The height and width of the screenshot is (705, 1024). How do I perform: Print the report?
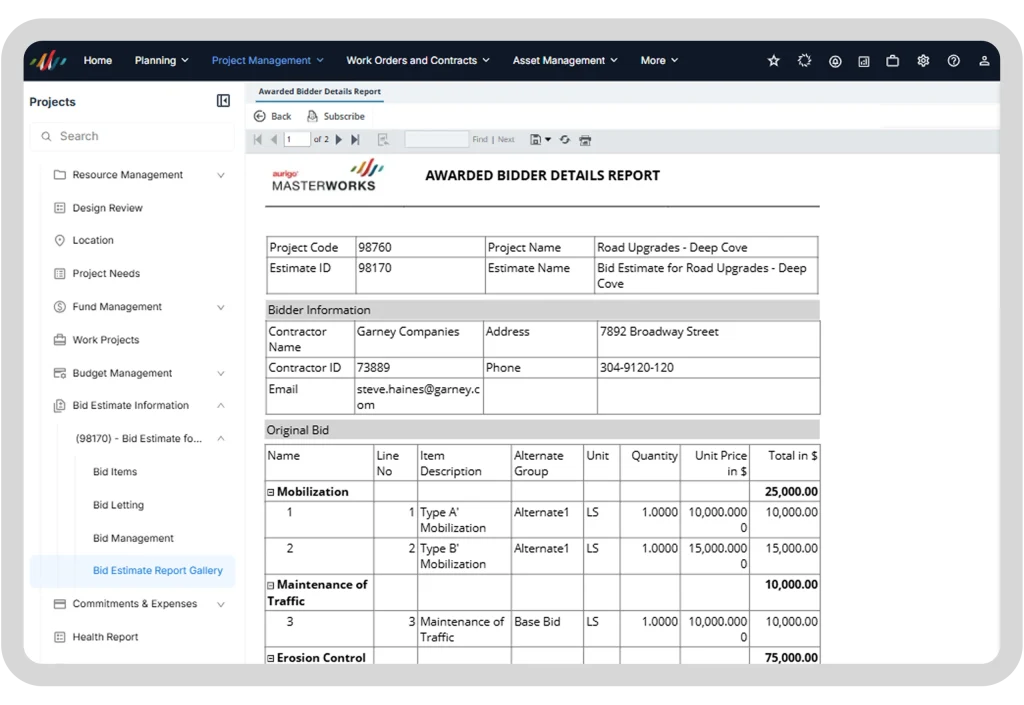[585, 140]
